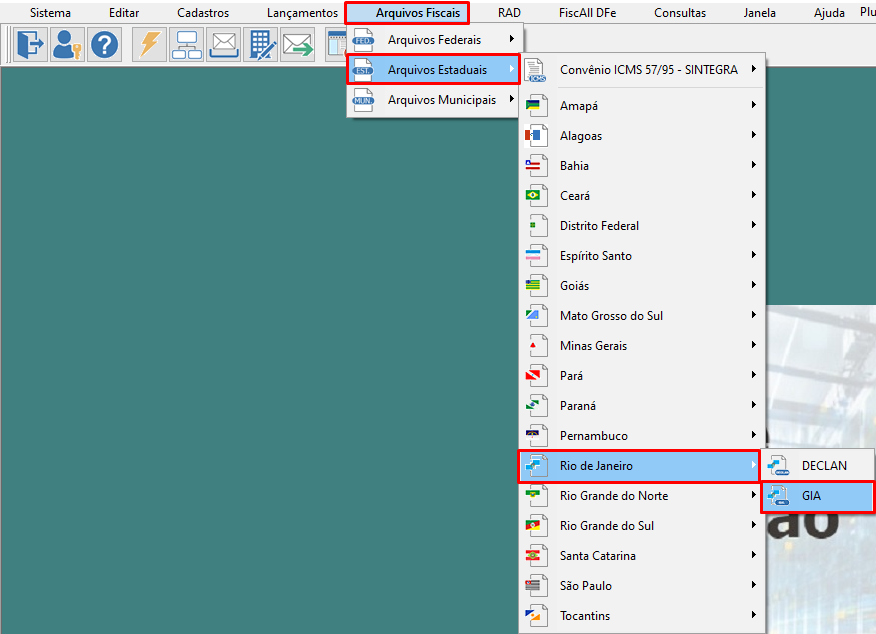876x634 pixels.
Task: Click the Amapá flag icon
Action: click(x=536, y=106)
